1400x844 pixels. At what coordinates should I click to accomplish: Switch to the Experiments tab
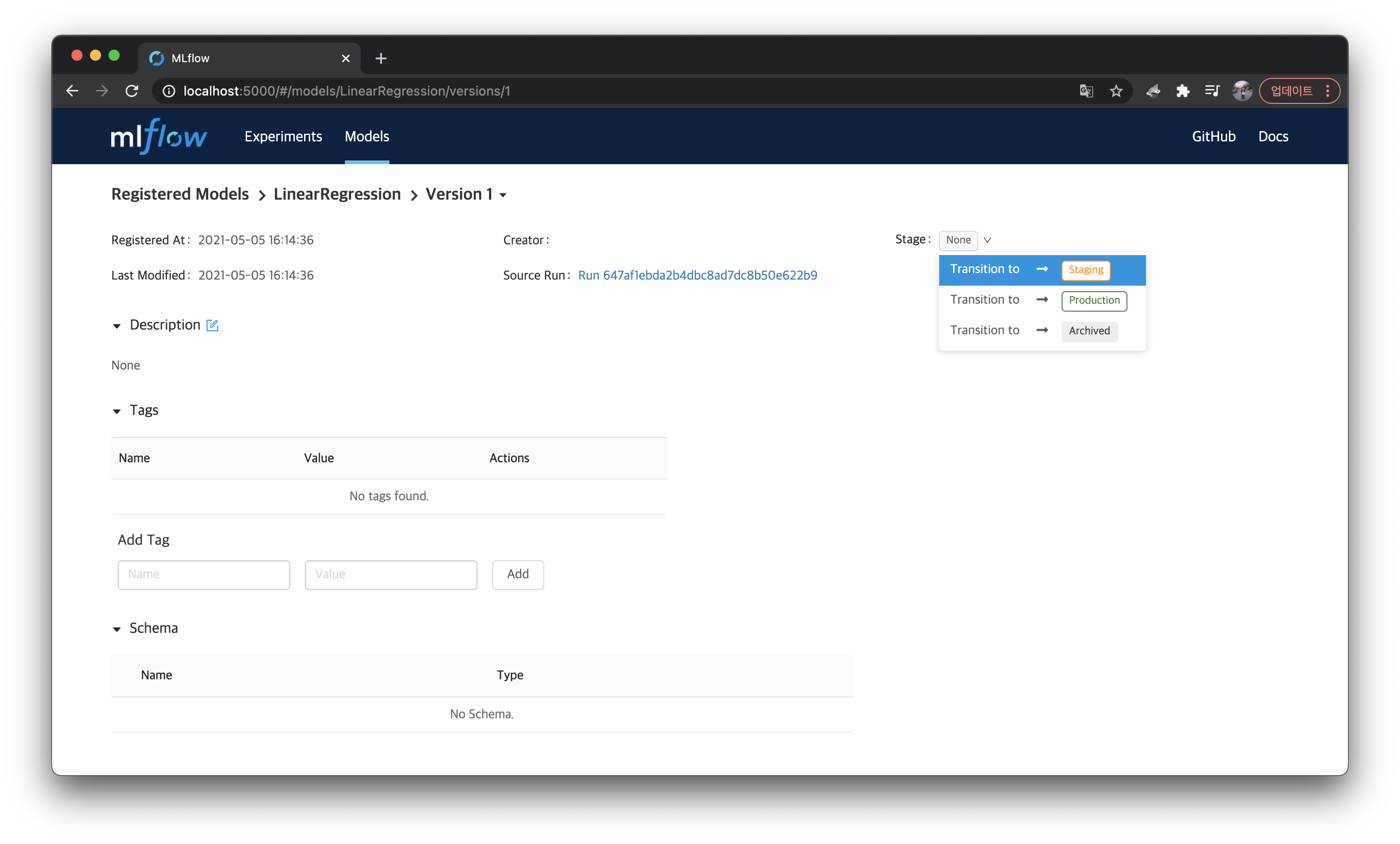tap(283, 136)
